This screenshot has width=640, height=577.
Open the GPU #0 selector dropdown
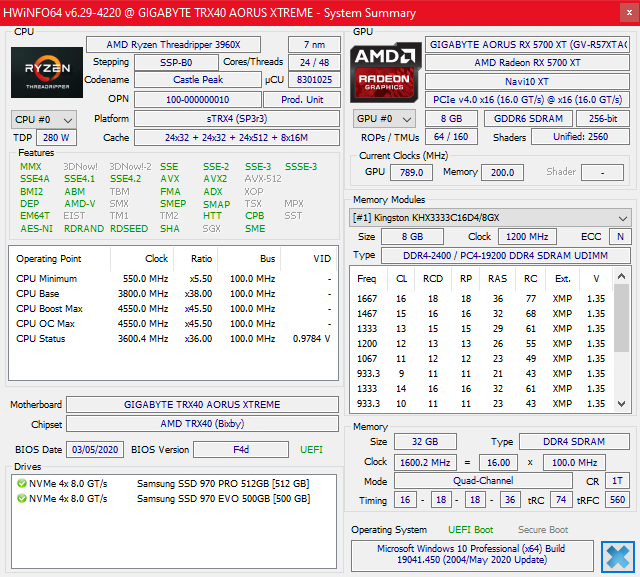point(384,119)
